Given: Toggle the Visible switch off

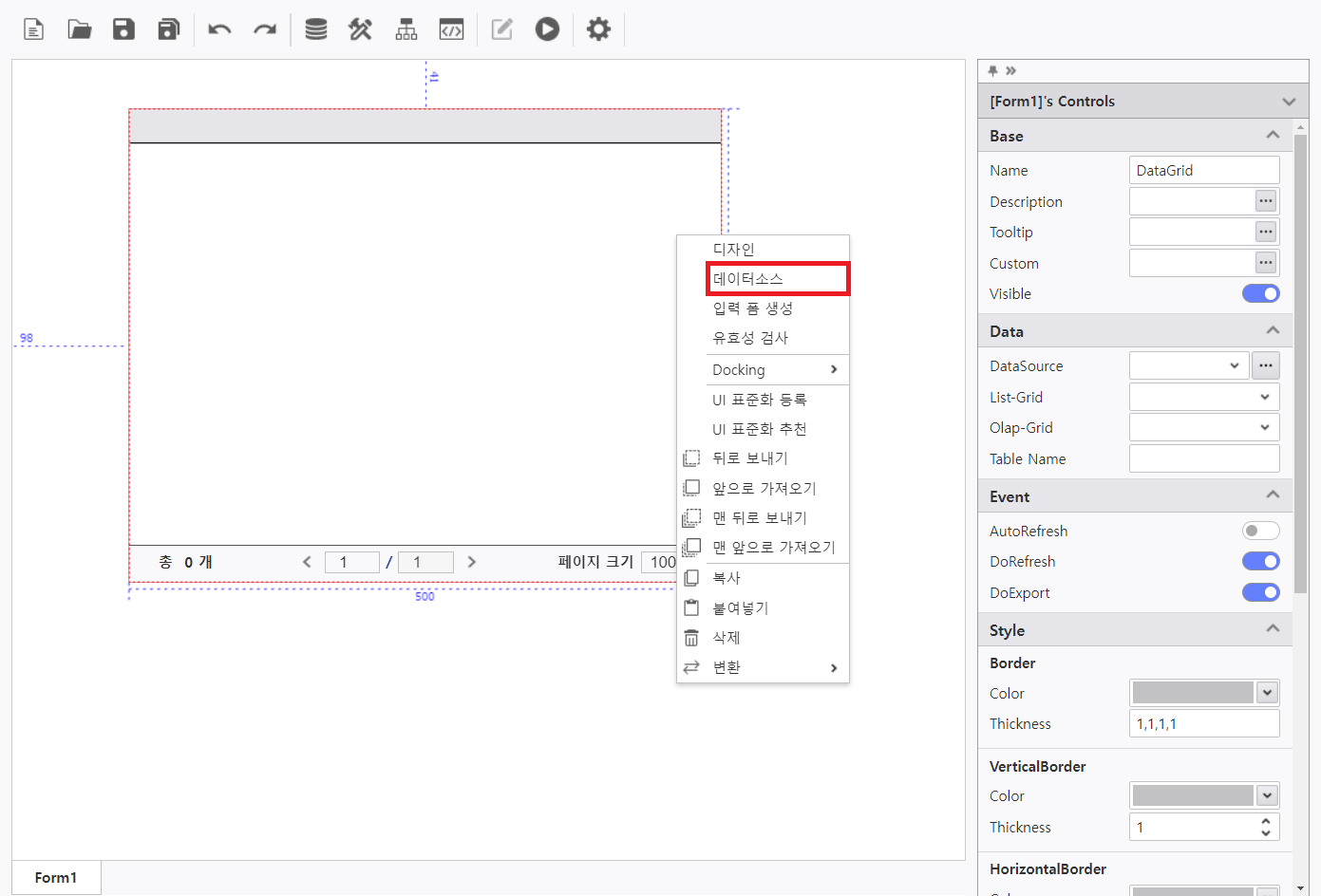Looking at the screenshot, I should 1260,294.
